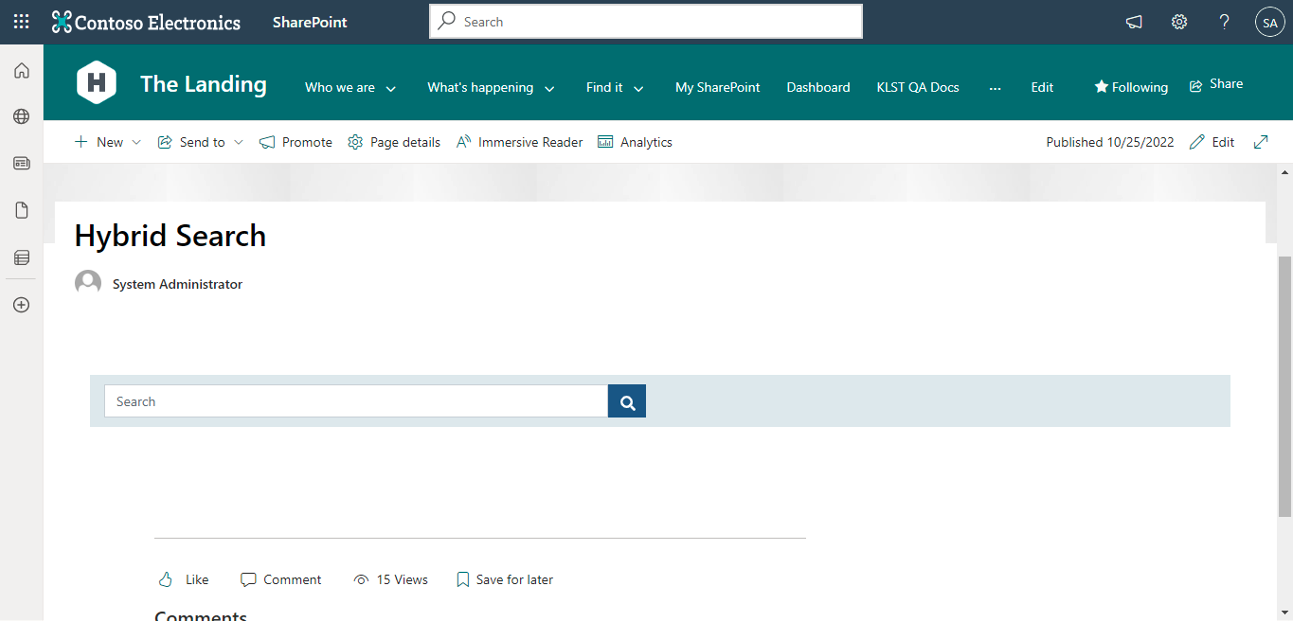Expand the Find it menu

coord(615,88)
